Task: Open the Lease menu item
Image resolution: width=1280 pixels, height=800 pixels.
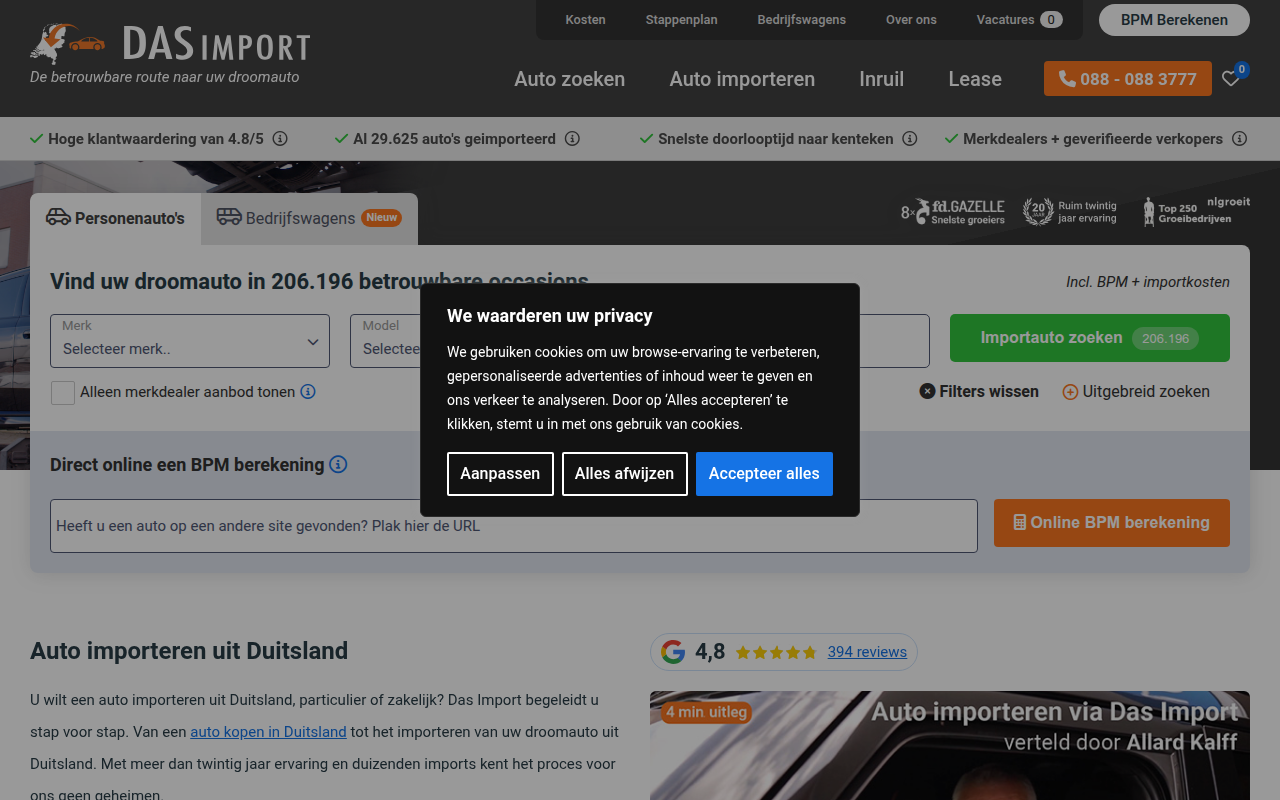Action: click(975, 79)
